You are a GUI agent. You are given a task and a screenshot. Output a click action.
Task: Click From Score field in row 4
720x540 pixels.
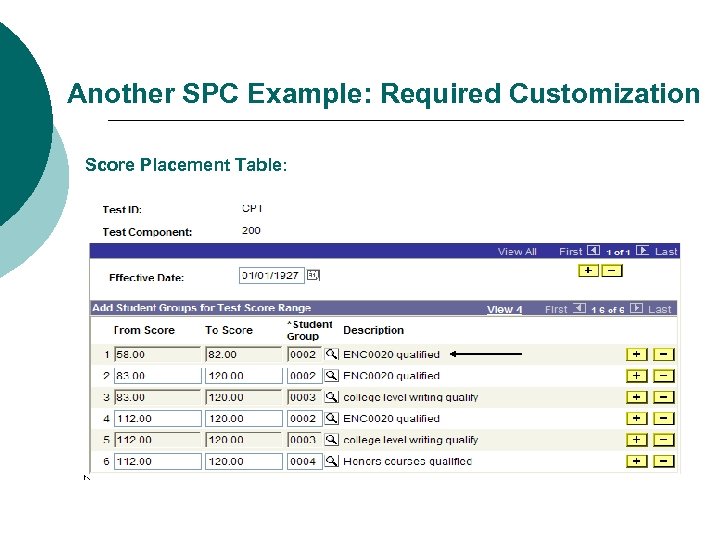pos(158,418)
